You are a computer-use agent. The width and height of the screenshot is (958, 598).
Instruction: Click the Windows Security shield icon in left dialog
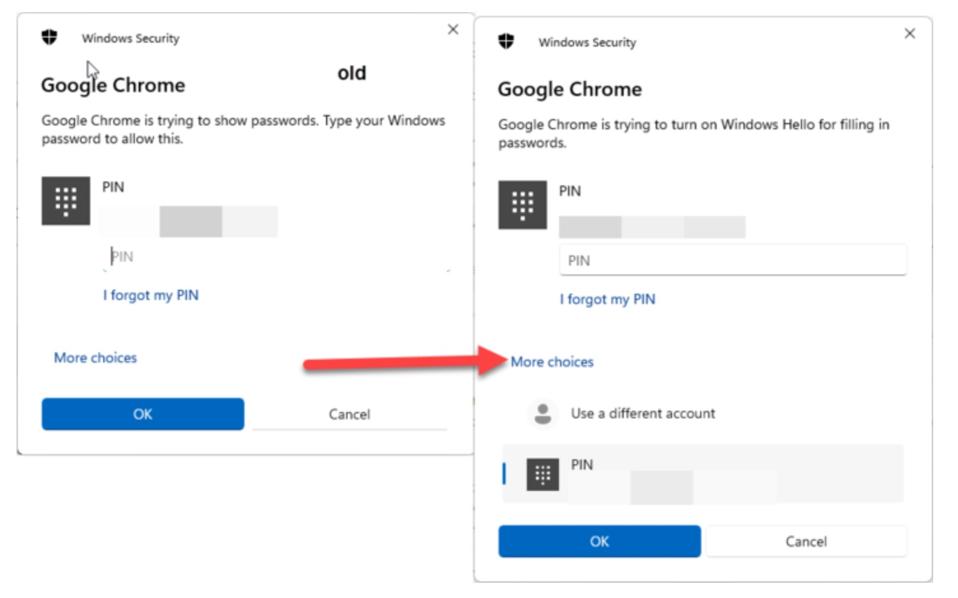tap(49, 38)
